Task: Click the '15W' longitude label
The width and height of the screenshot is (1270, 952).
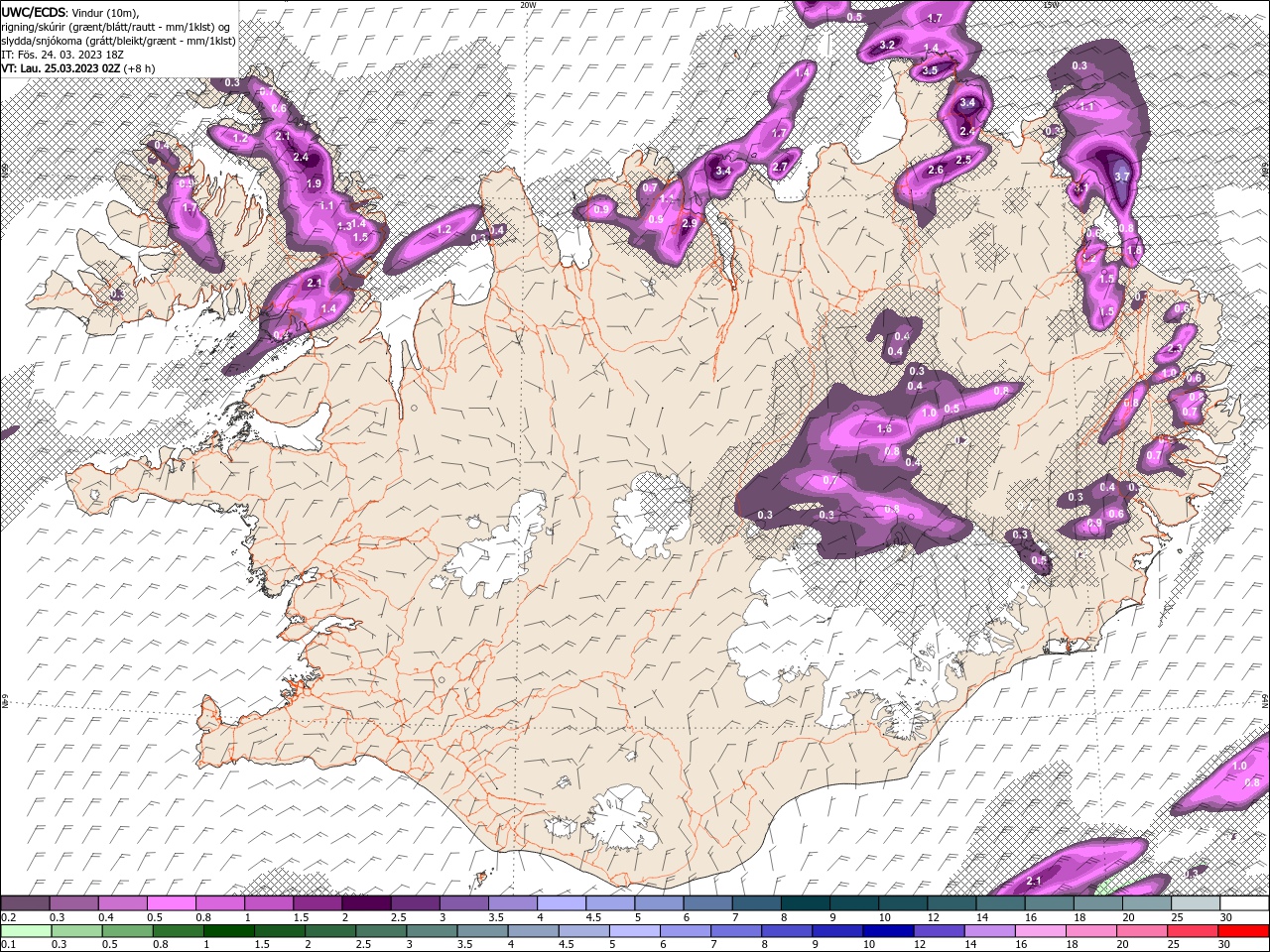Action: (x=1052, y=5)
